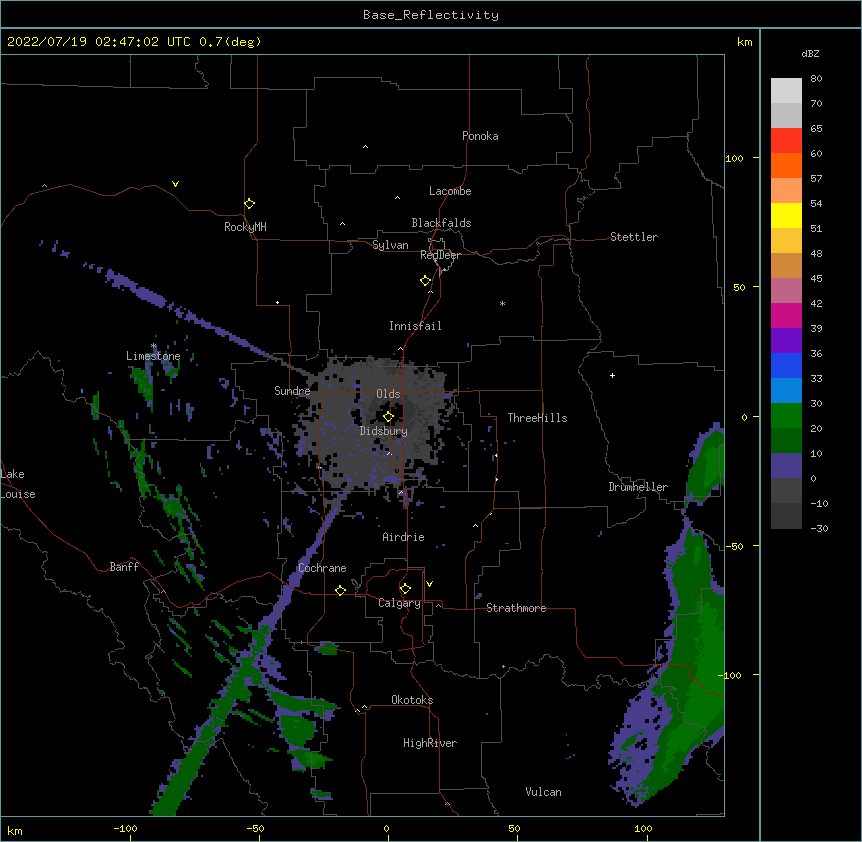862x842 pixels.
Task: Click the Okotoks town label
Action: pos(412,700)
